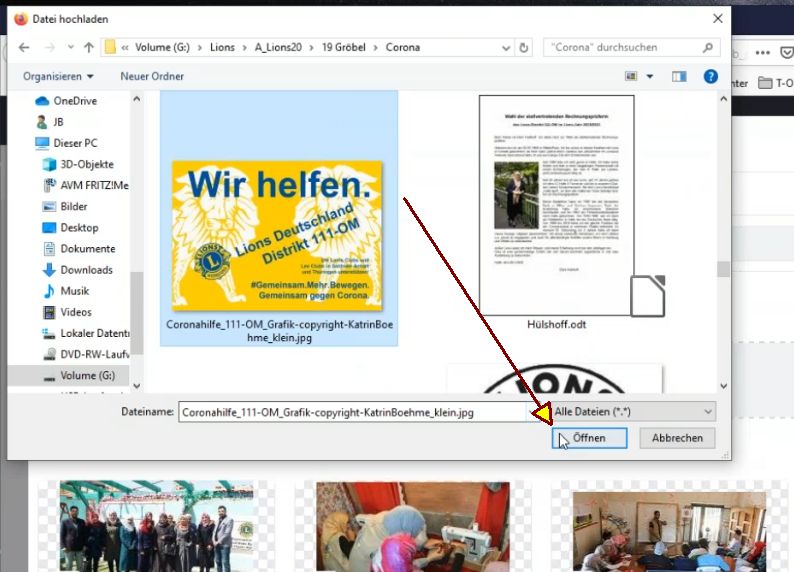Open Musik in navigation pane
The width and height of the screenshot is (794, 572).
pos(66,291)
